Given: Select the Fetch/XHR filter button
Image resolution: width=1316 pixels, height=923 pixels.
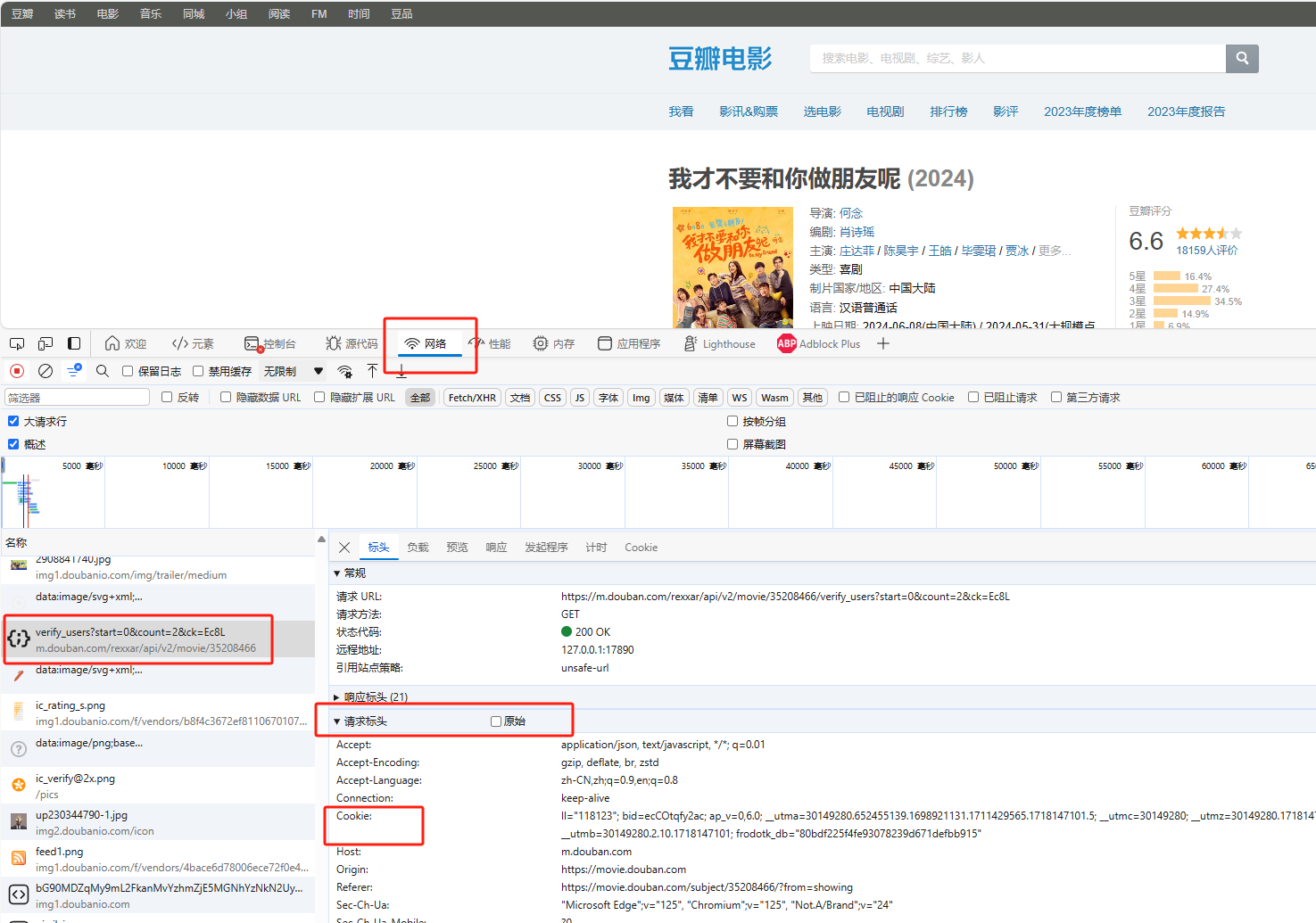Looking at the screenshot, I should [472, 398].
